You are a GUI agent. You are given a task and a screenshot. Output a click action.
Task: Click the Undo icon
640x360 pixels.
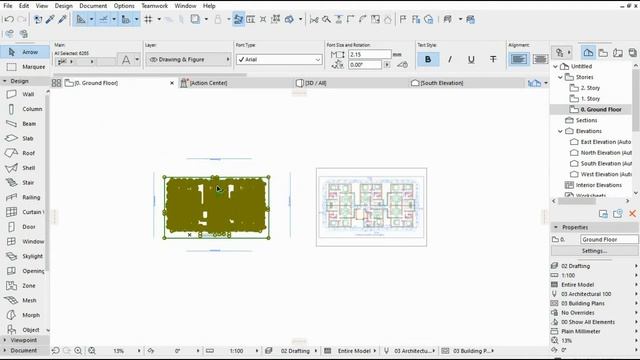[9, 19]
